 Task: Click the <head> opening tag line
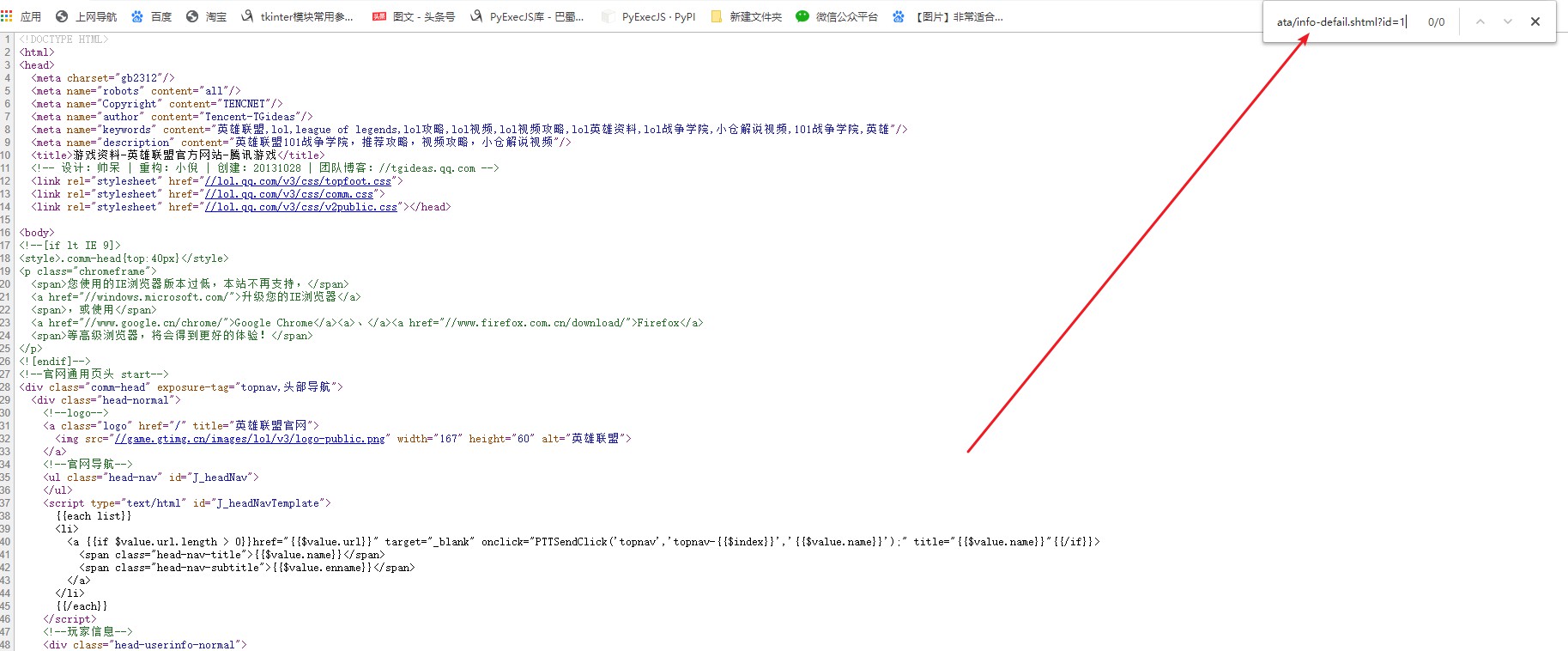point(37,65)
